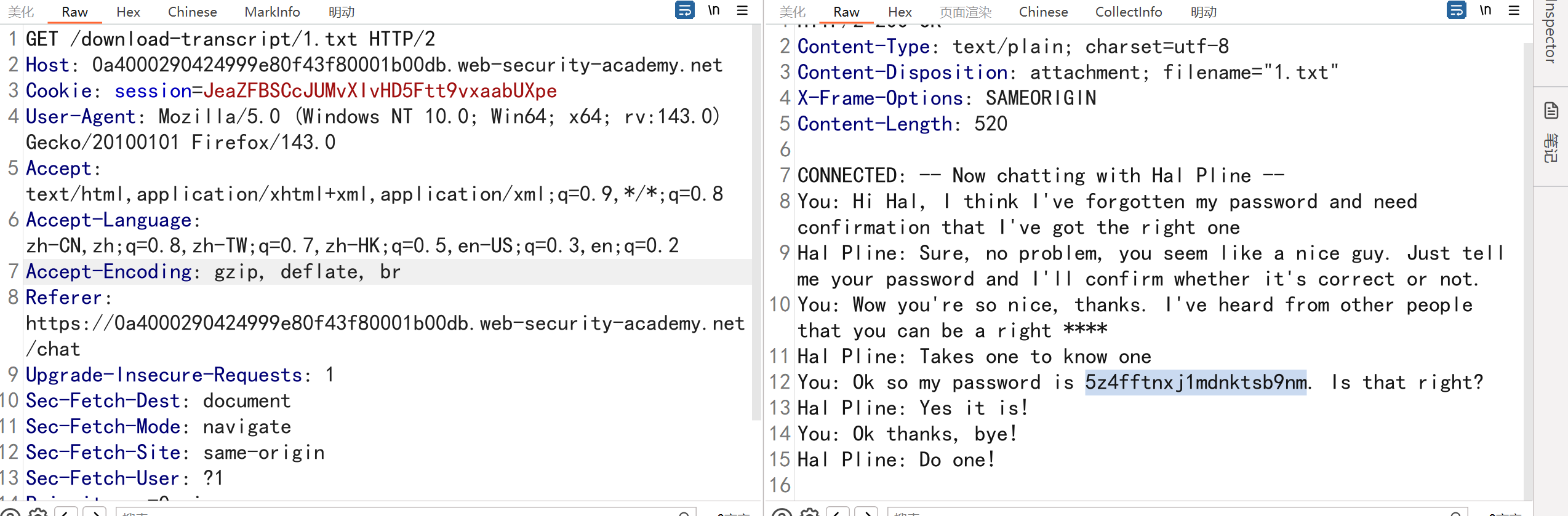The image size is (1568, 516).
Task: Switch the request view to the Hex tab
Action: [x=128, y=12]
